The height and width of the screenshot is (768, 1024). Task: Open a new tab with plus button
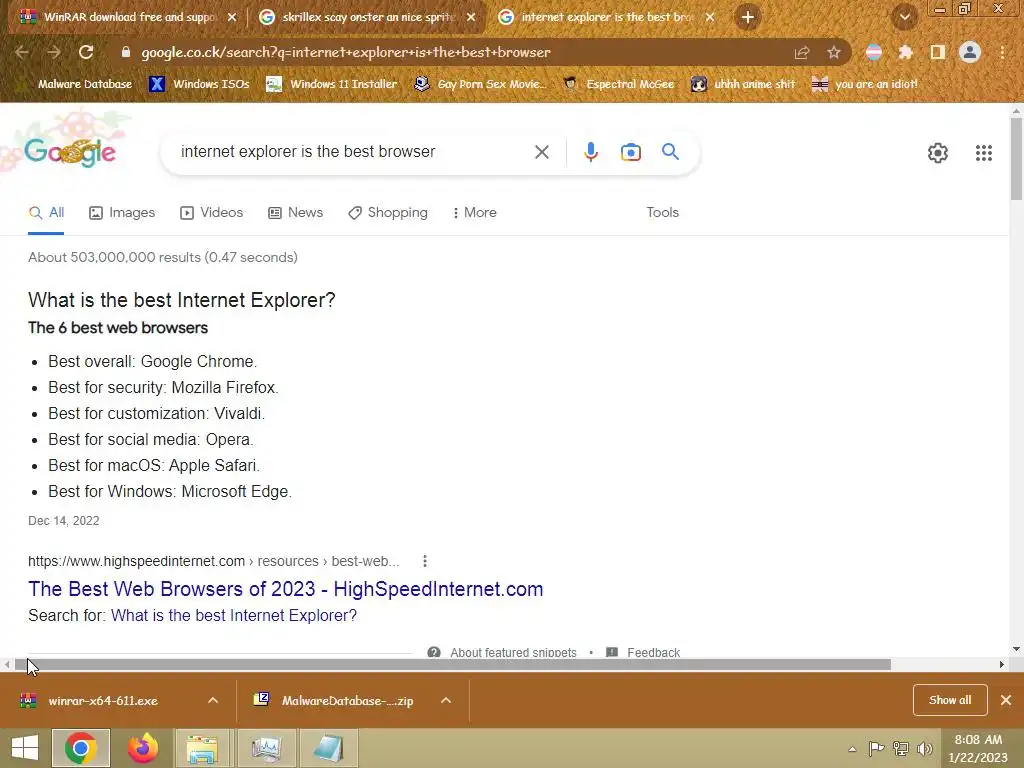(748, 17)
